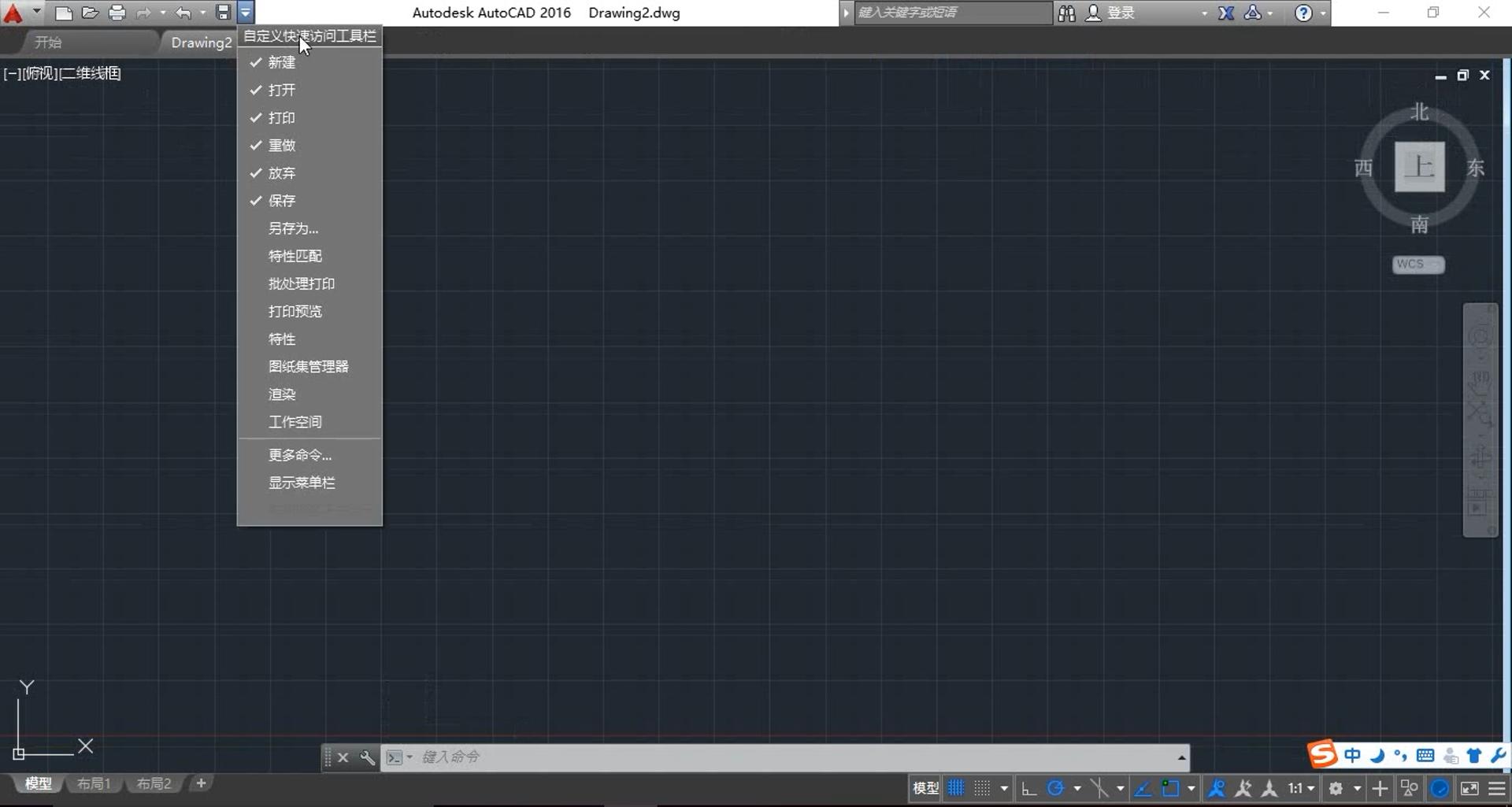
Task: Expand the command line history arrow
Action: point(1181,757)
